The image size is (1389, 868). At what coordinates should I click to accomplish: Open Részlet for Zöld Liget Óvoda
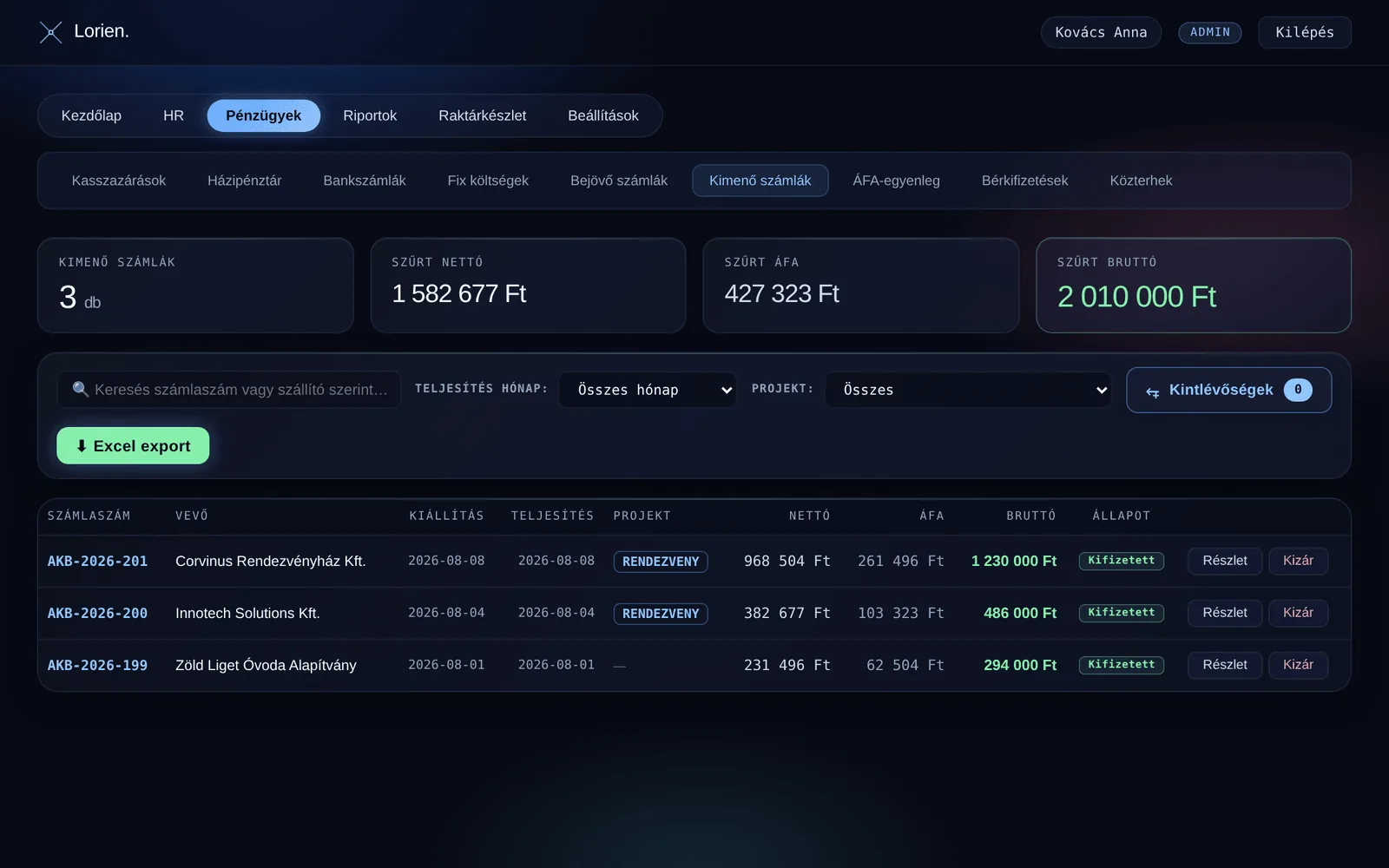(1225, 665)
